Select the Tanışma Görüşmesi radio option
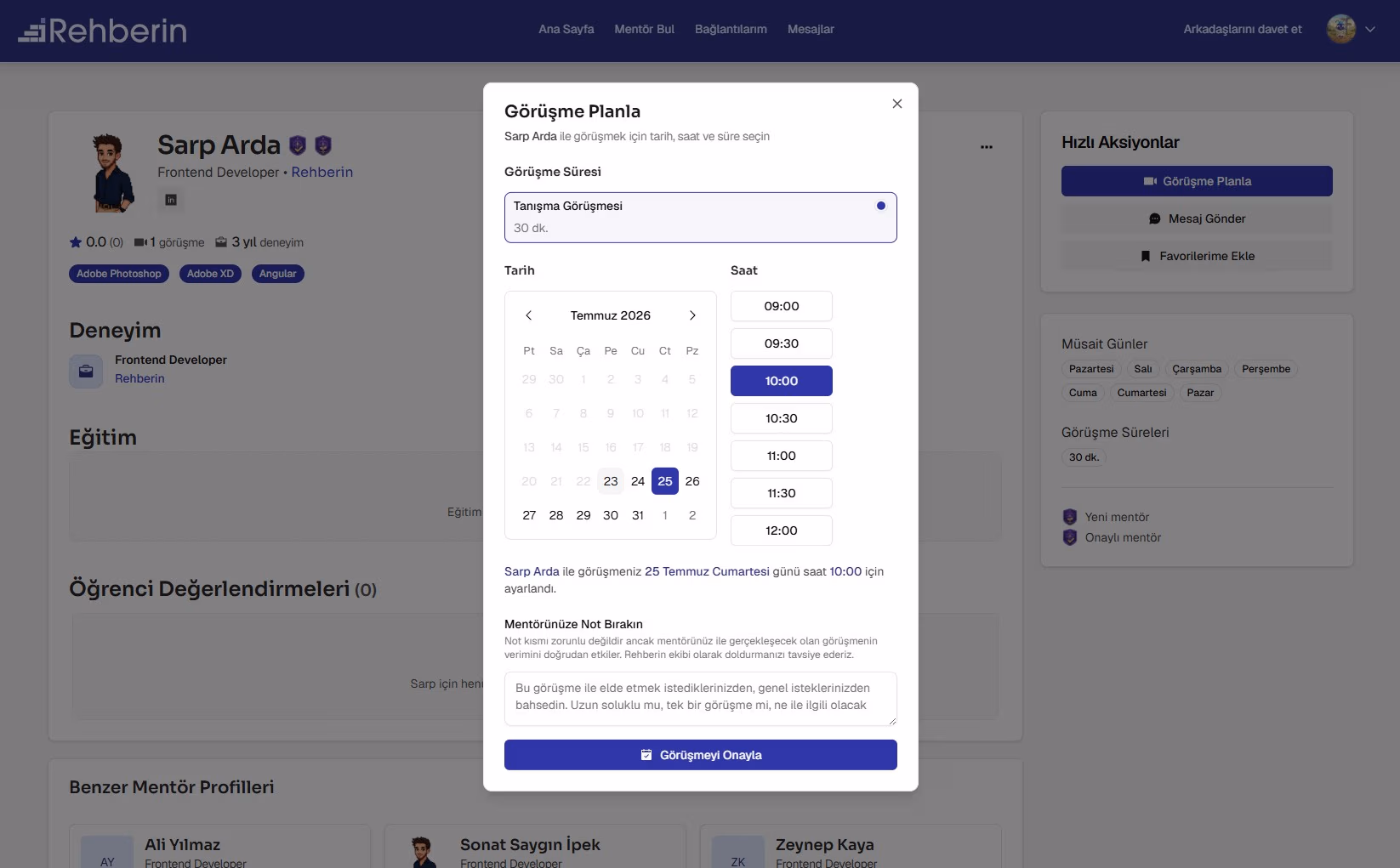Viewport: 1400px width, 868px height. point(700,218)
